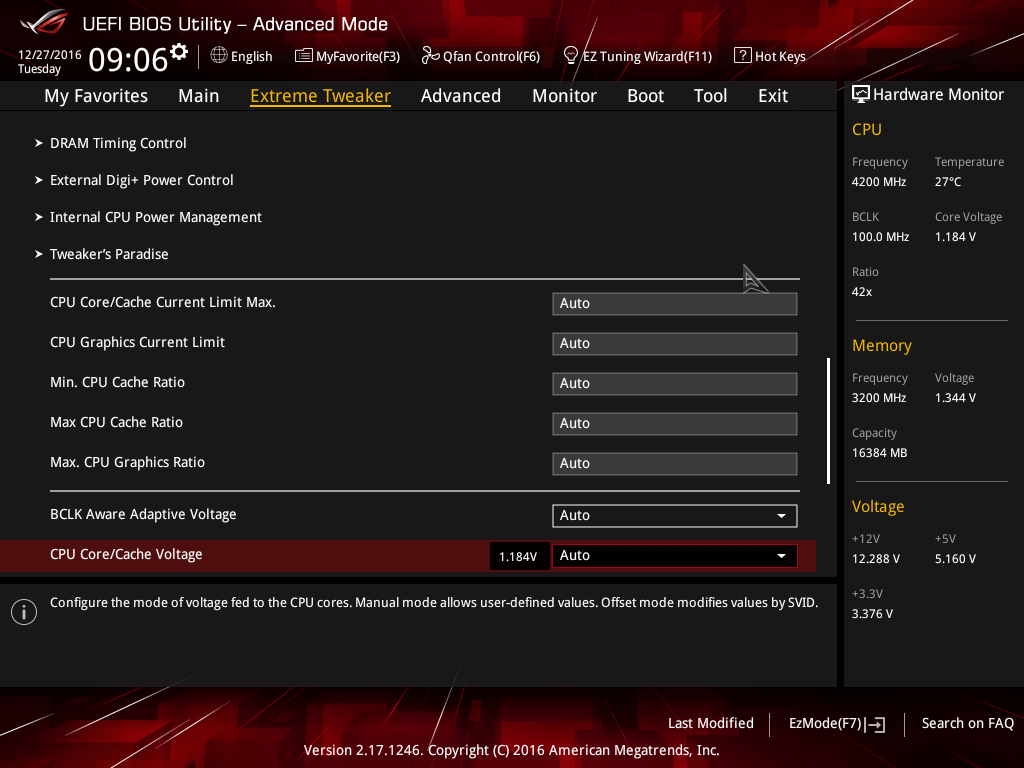Viewport: 1024px width, 768px height.
Task: Expand DRAM Timing Control submenu
Action: [118, 143]
